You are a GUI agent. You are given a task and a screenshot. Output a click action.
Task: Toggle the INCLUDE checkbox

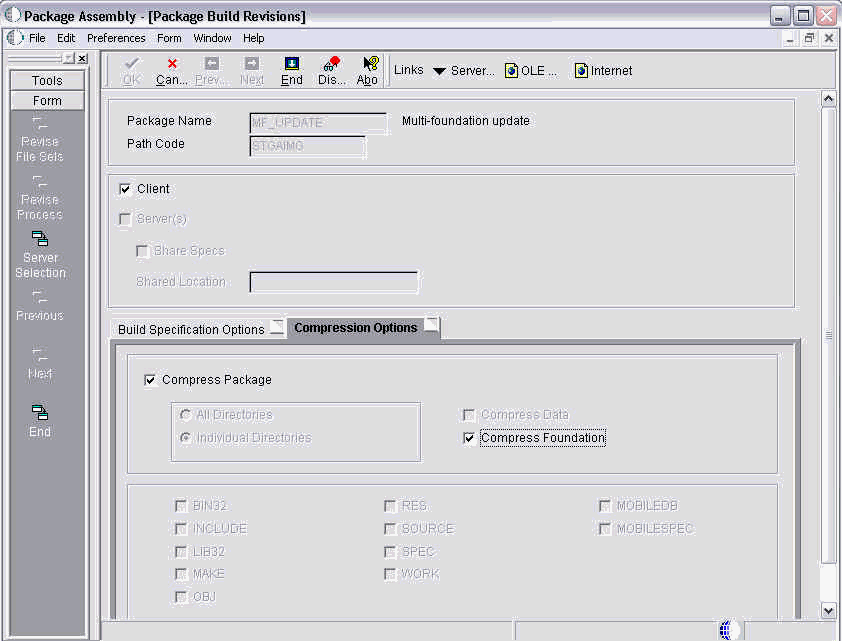coord(181,529)
